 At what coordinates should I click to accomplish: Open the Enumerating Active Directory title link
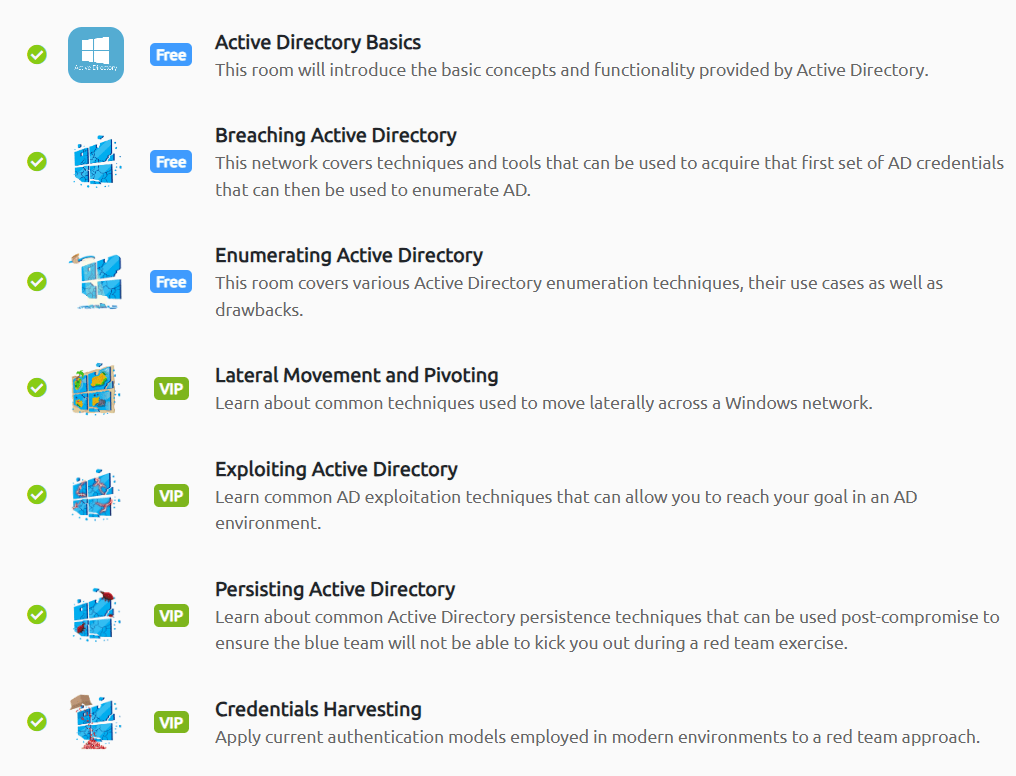pyautogui.click(x=349, y=256)
